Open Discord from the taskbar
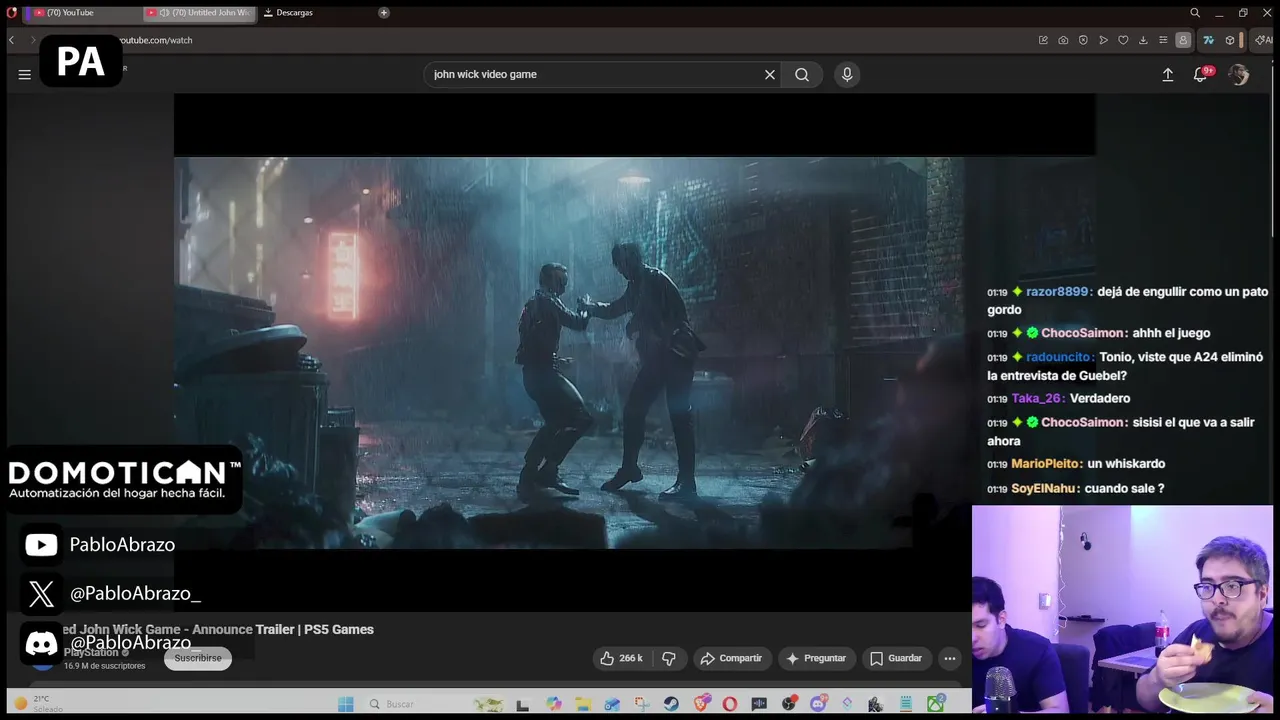The image size is (1280, 720). pyautogui.click(x=818, y=704)
